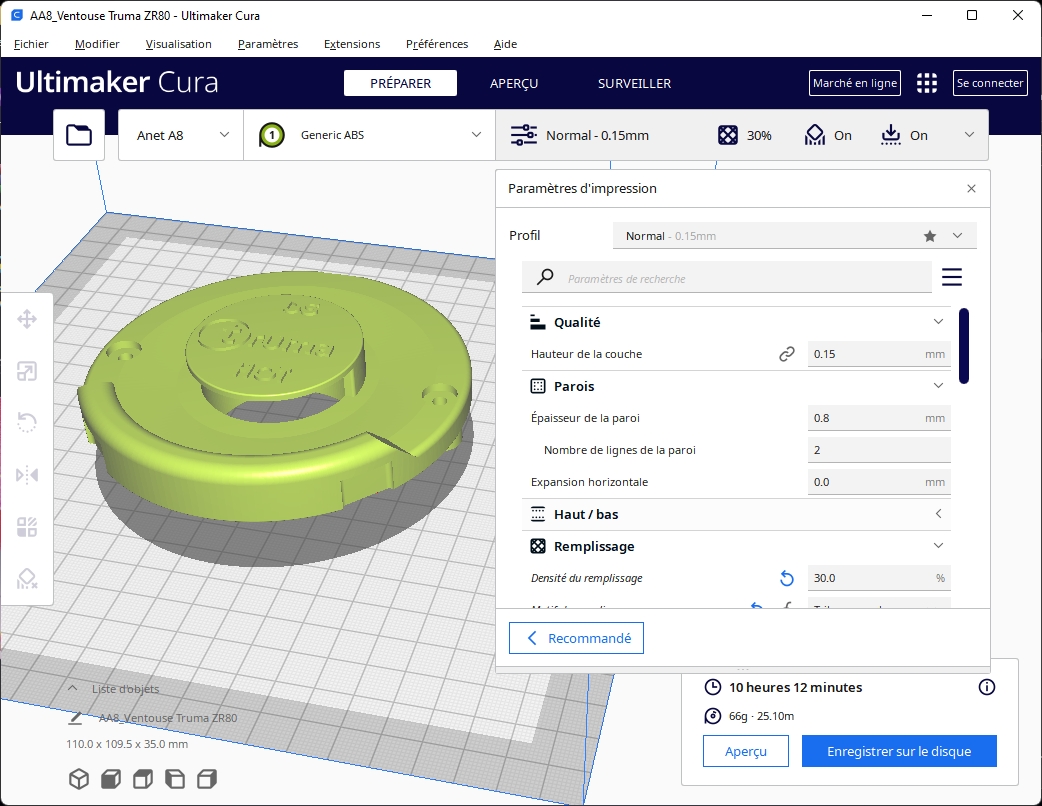Open the Extensions menu
This screenshot has width=1042, height=806.
click(x=352, y=44)
